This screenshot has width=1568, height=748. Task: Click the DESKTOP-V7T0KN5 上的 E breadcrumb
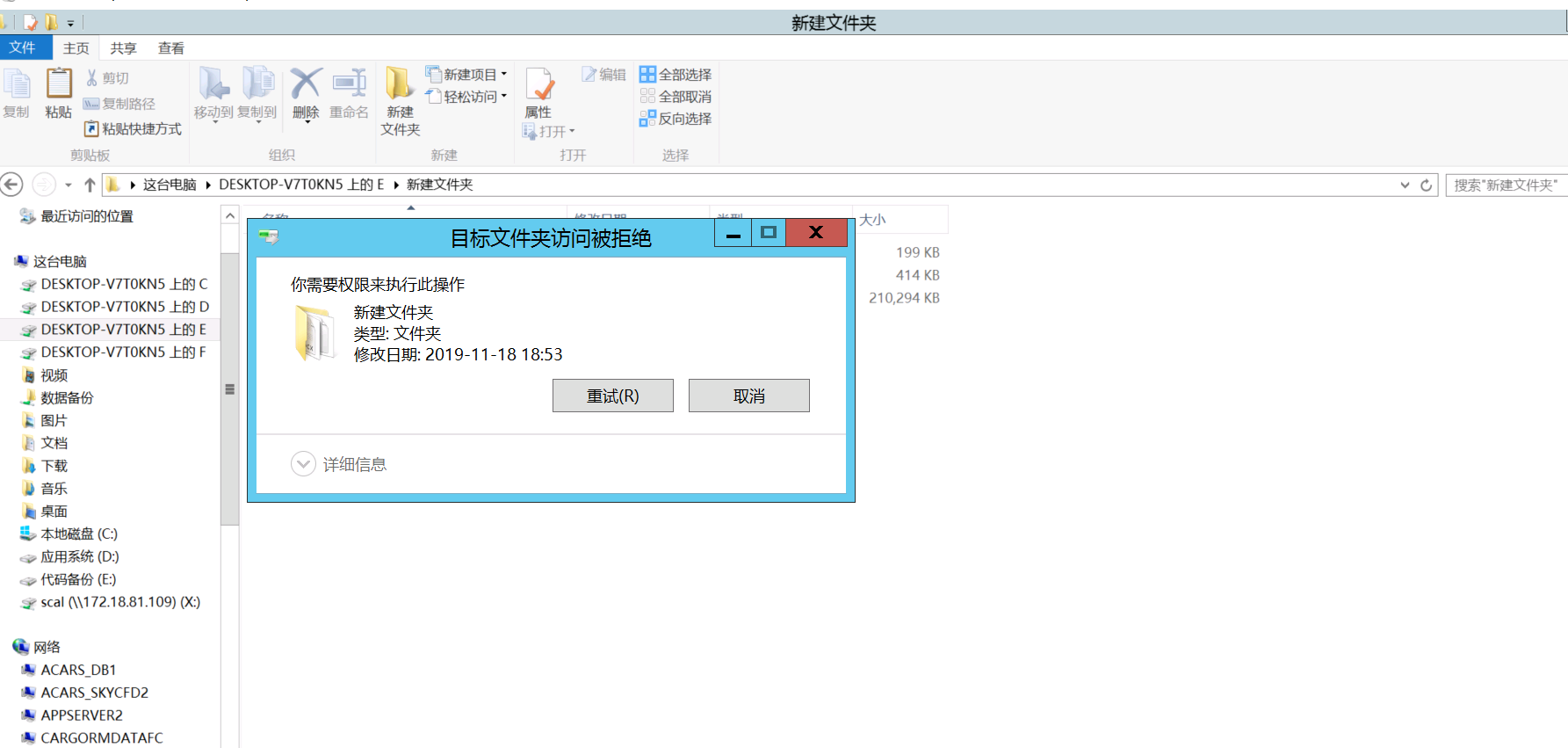coord(301,185)
